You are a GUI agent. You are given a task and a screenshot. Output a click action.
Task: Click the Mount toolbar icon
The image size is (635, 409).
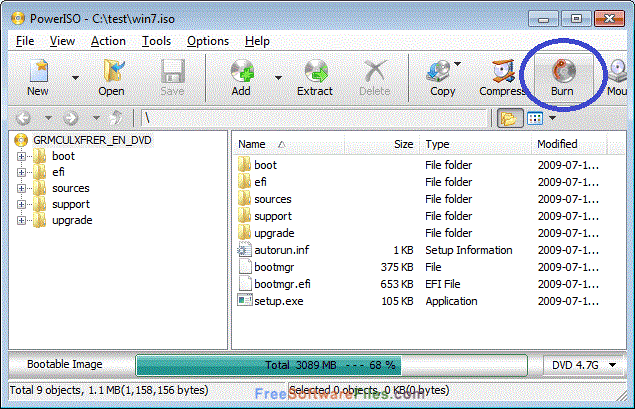click(x=618, y=71)
